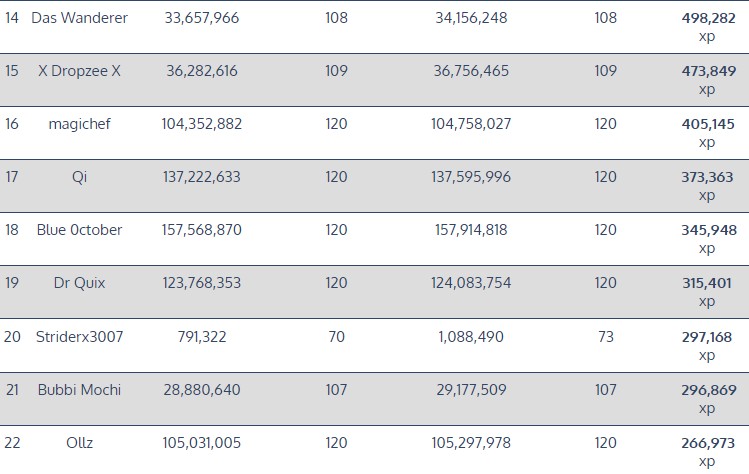Image resolution: width=749 pixels, height=474 pixels.
Task: Open Blue 0ctober's profile link
Action: tap(79, 230)
